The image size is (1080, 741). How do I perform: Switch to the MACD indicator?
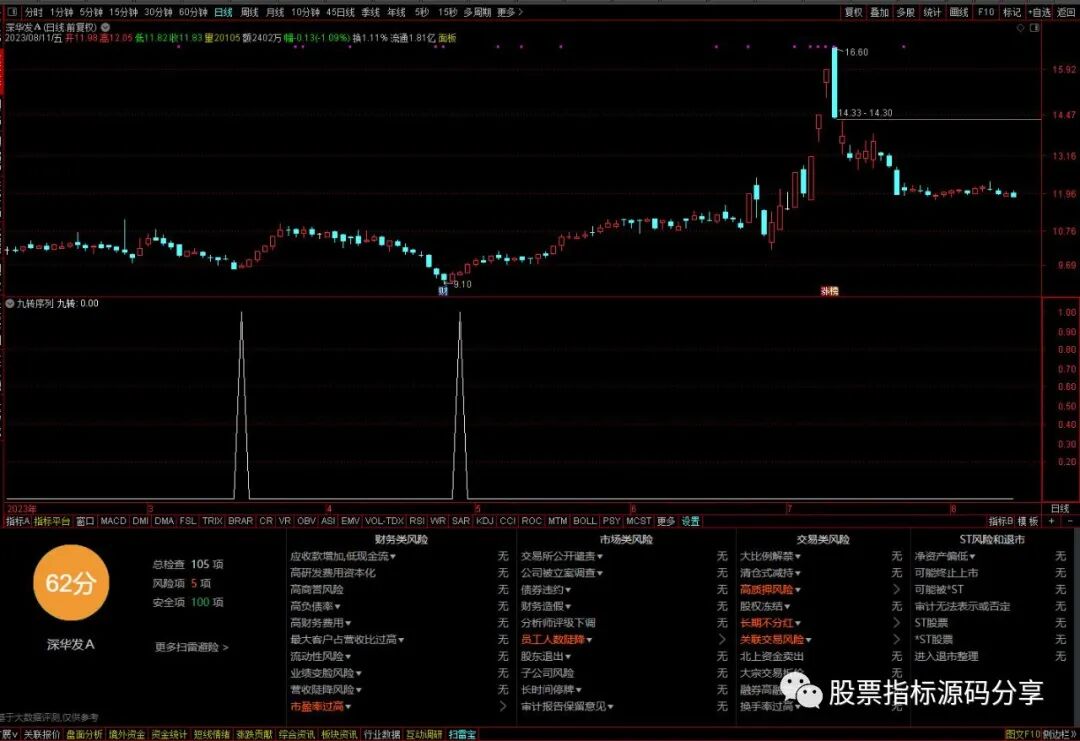point(113,521)
